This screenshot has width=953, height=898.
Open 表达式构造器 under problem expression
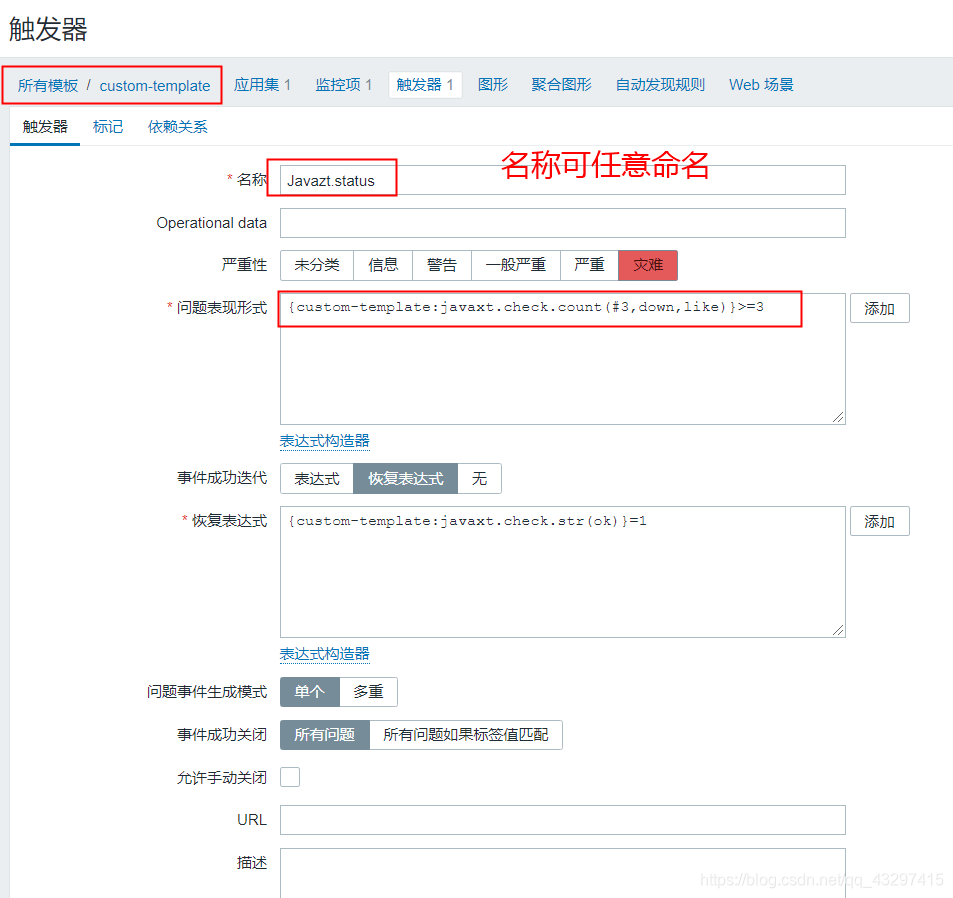(x=325, y=441)
